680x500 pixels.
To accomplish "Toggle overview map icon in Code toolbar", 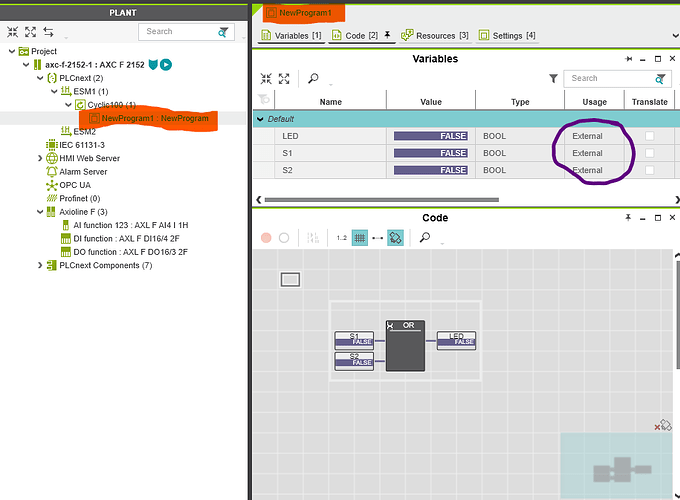I will (395, 238).
